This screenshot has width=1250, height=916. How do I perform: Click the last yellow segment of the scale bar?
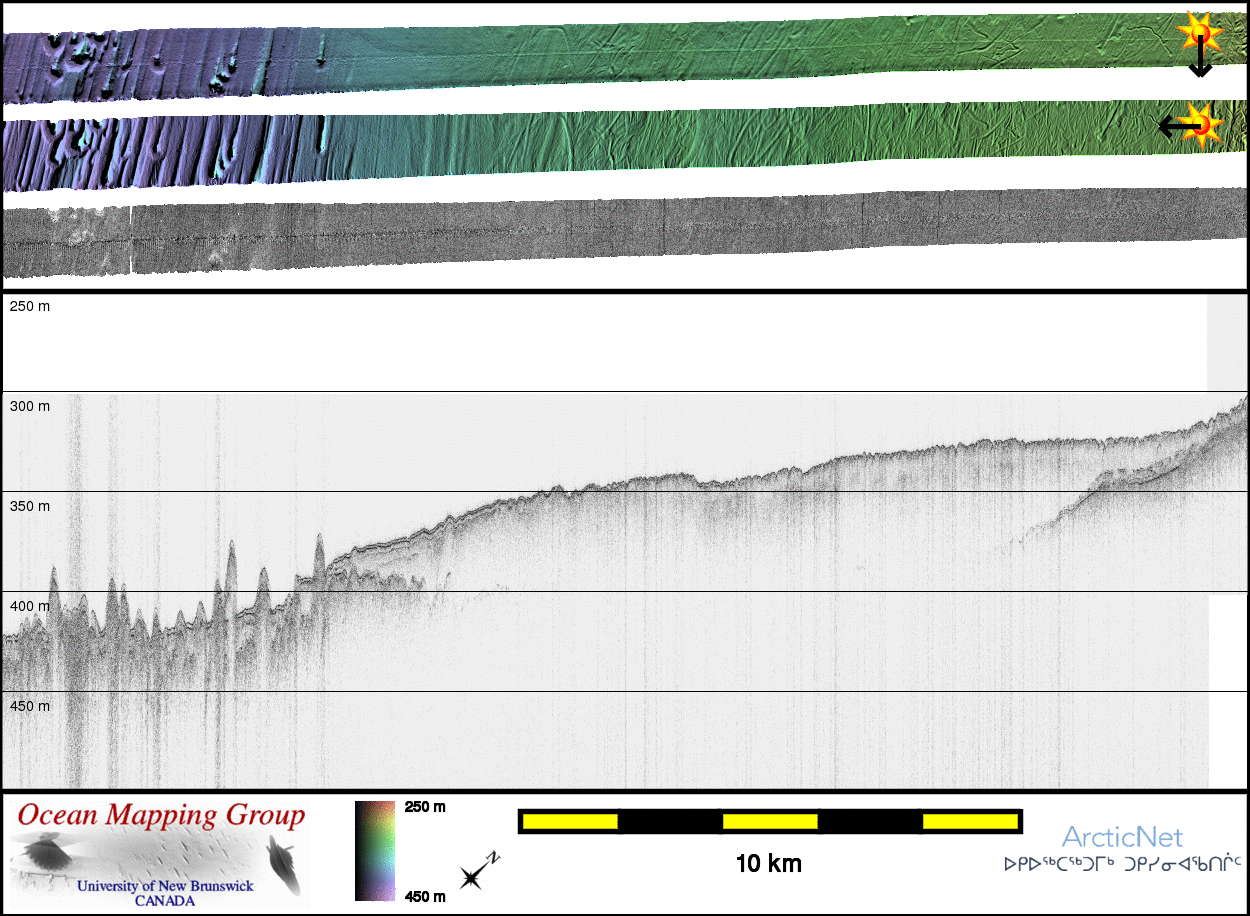tap(970, 821)
